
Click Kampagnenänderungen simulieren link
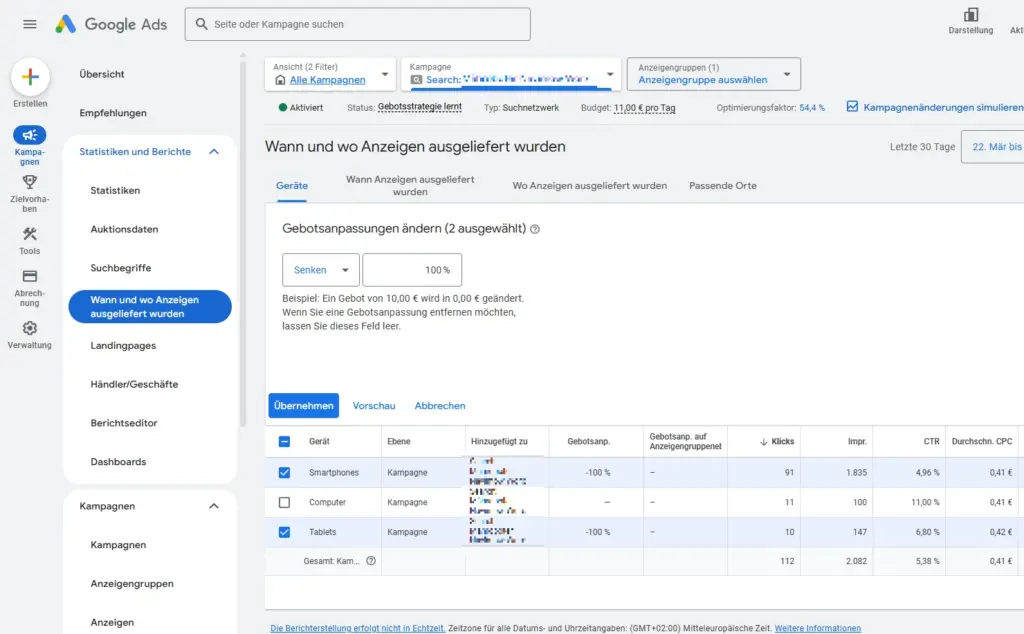tap(943, 107)
